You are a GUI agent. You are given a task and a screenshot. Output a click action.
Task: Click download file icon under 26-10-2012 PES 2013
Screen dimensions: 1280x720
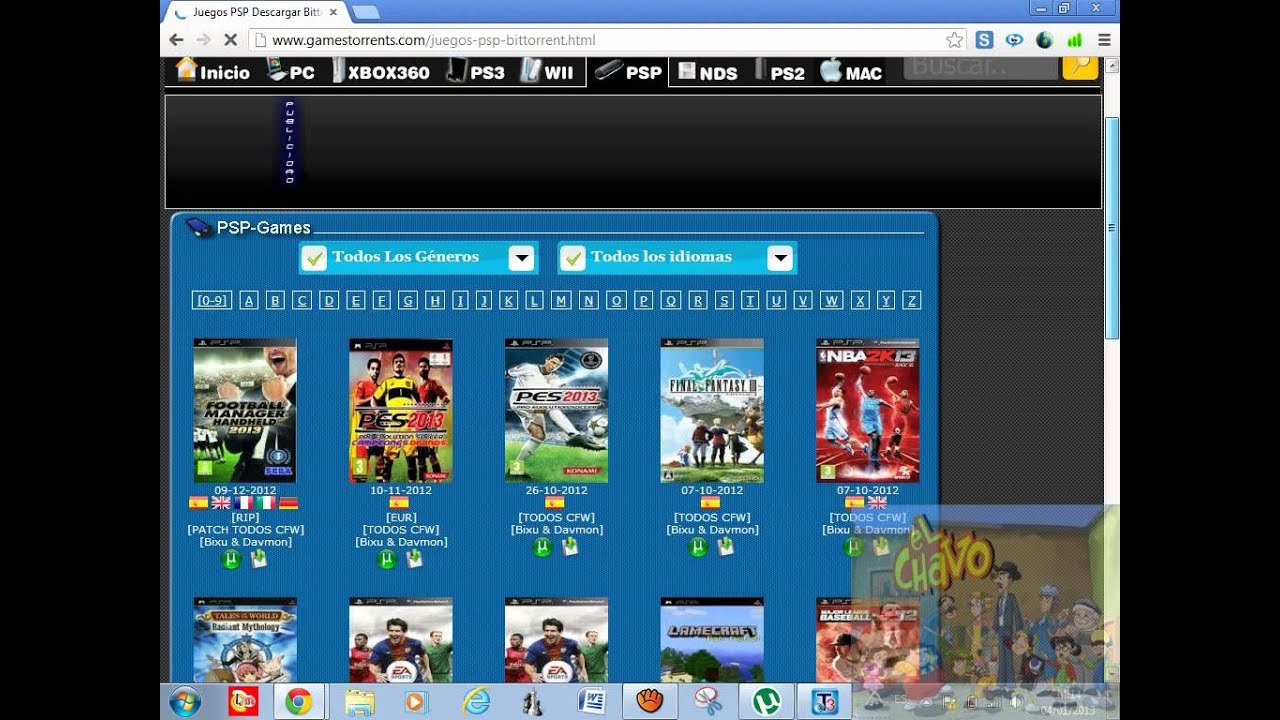[x=570, y=546]
